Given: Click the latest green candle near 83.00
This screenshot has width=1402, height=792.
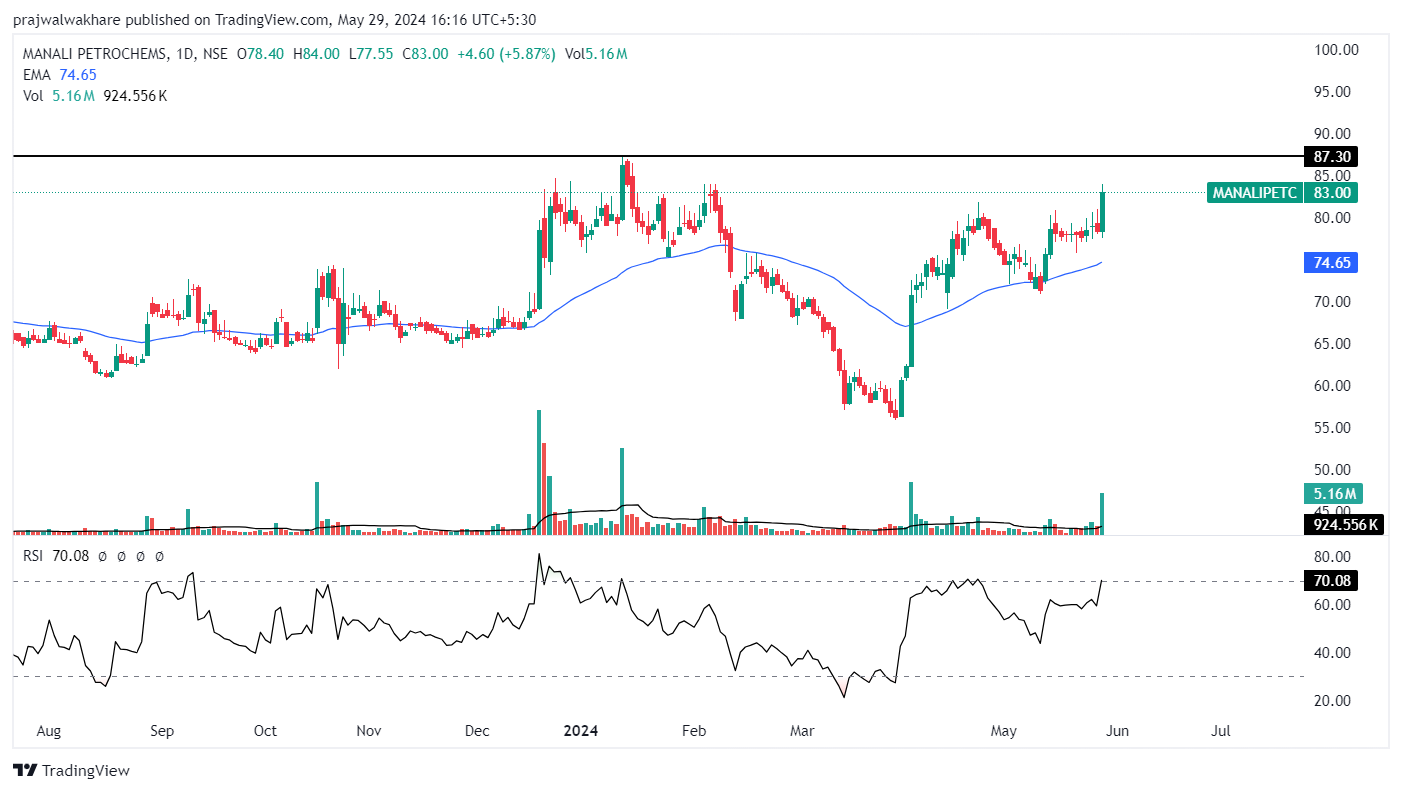Looking at the screenshot, I should (1102, 212).
